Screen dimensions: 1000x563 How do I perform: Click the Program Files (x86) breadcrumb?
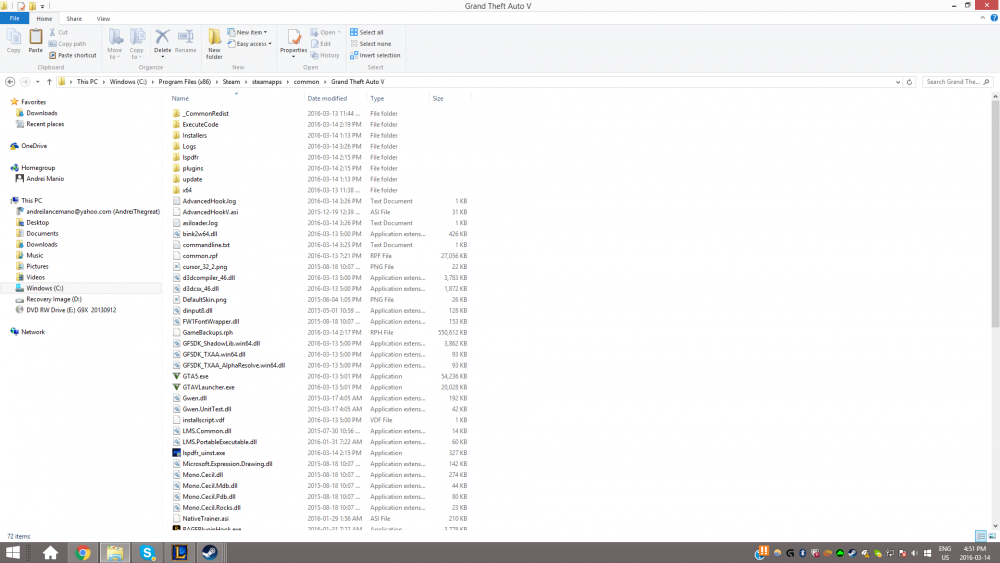184,82
